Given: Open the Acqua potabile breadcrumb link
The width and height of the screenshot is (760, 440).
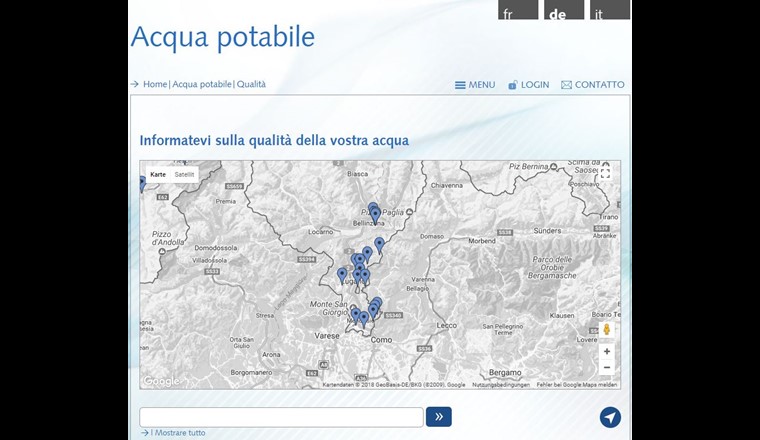Looking at the screenshot, I should [x=202, y=84].
